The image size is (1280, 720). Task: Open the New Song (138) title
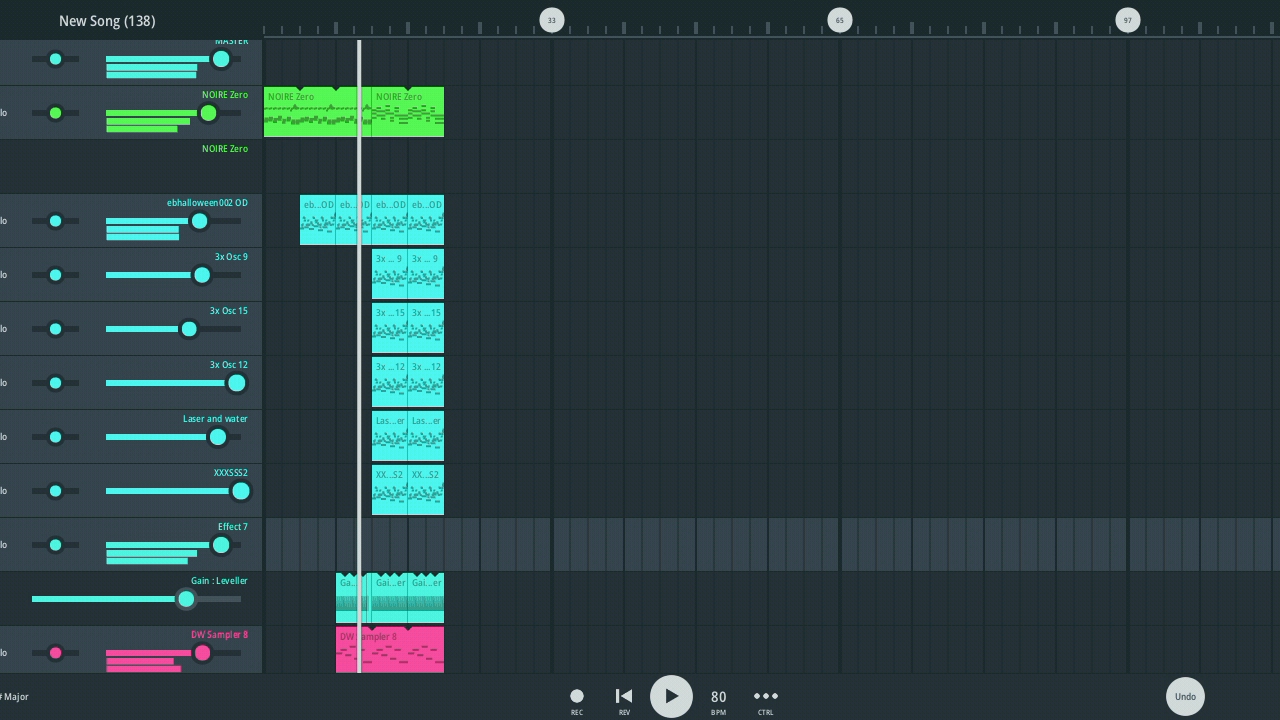[107, 20]
